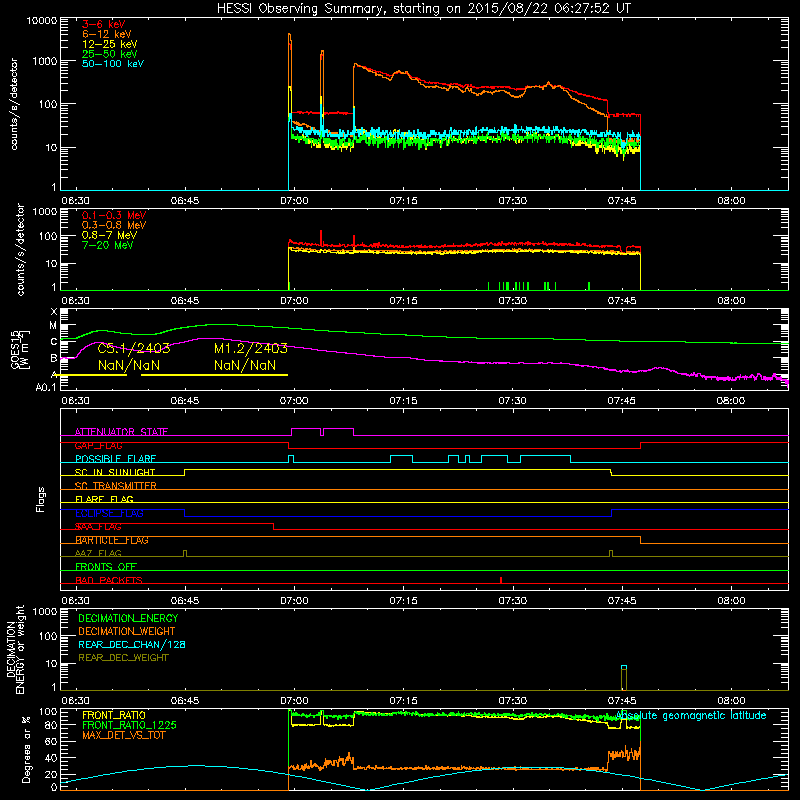This screenshot has width=800, height=800.
Task: Click the 0.1-0.3 MeV legend label
Action: point(114,215)
